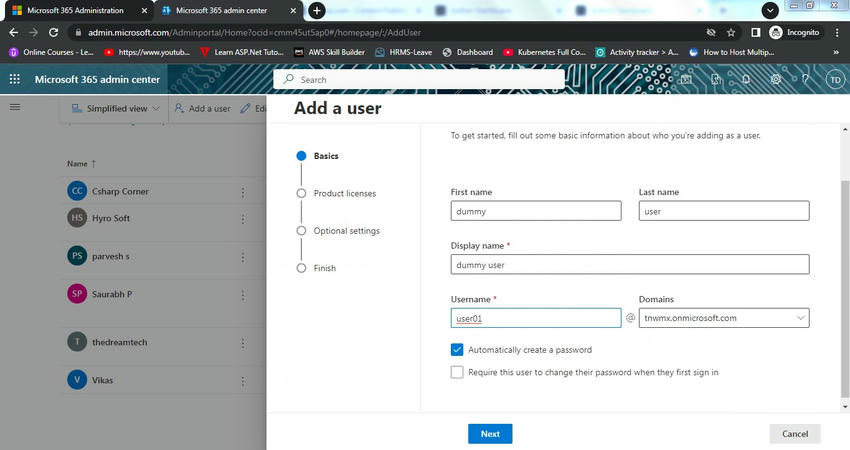Go to the Optional settings step
This screenshot has height=450, width=850.
[346, 231]
